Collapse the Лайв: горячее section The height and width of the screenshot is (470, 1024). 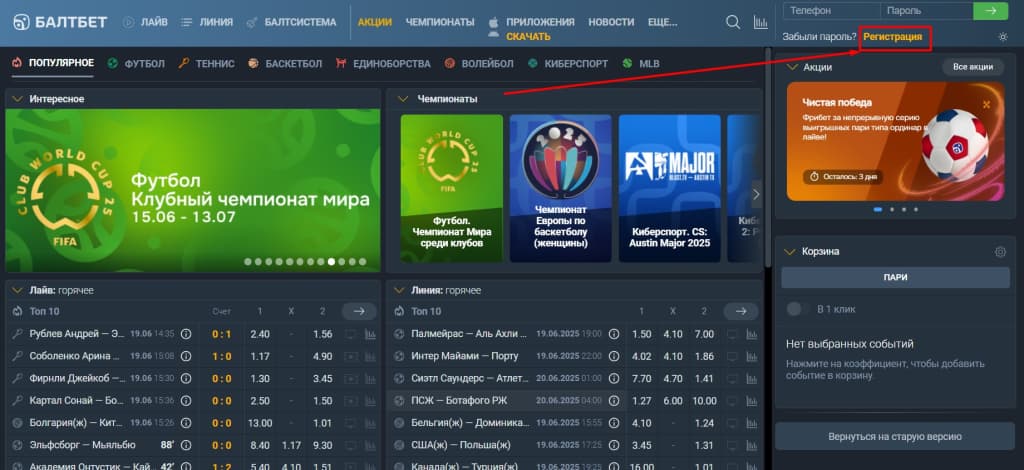click(17, 290)
